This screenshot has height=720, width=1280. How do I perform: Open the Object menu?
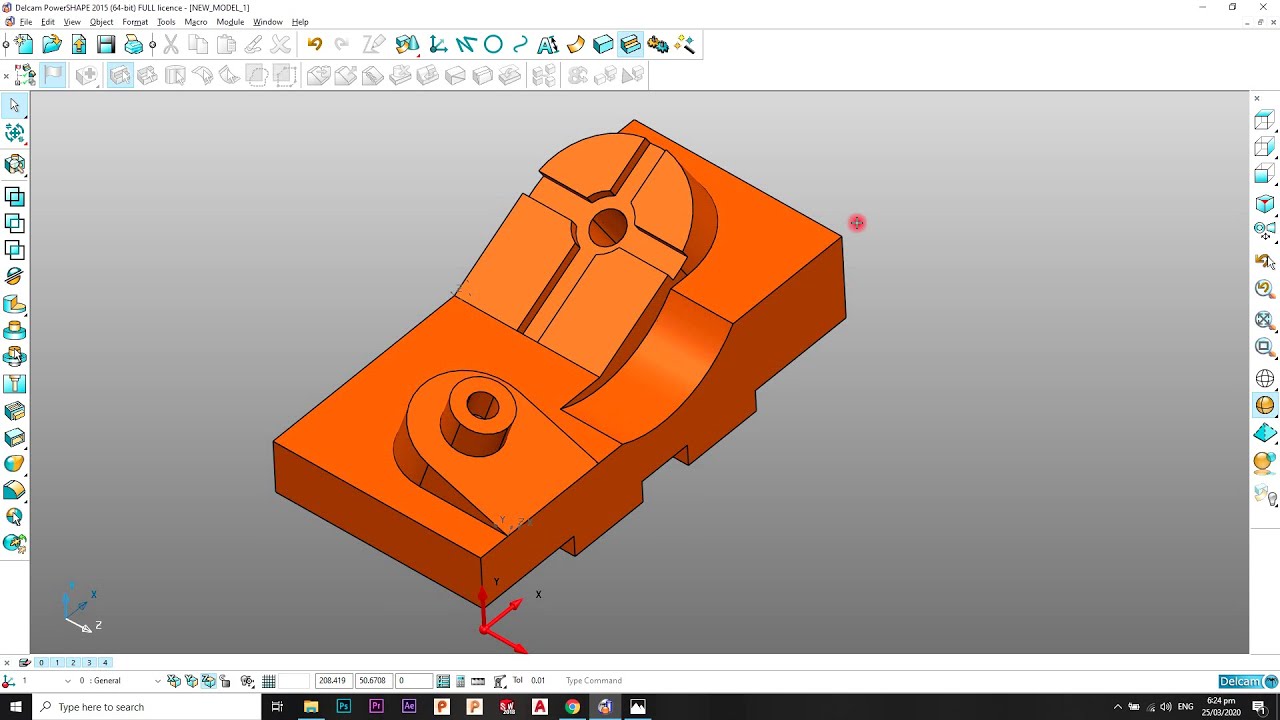click(x=102, y=22)
